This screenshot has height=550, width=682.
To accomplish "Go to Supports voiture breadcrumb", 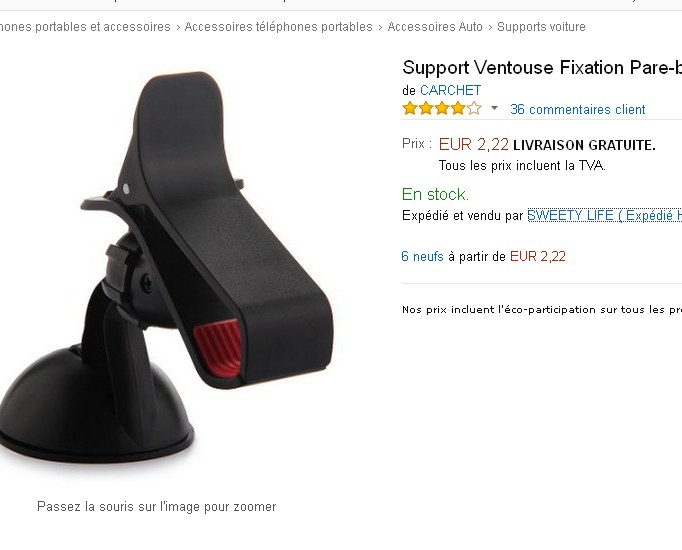I will point(541,27).
